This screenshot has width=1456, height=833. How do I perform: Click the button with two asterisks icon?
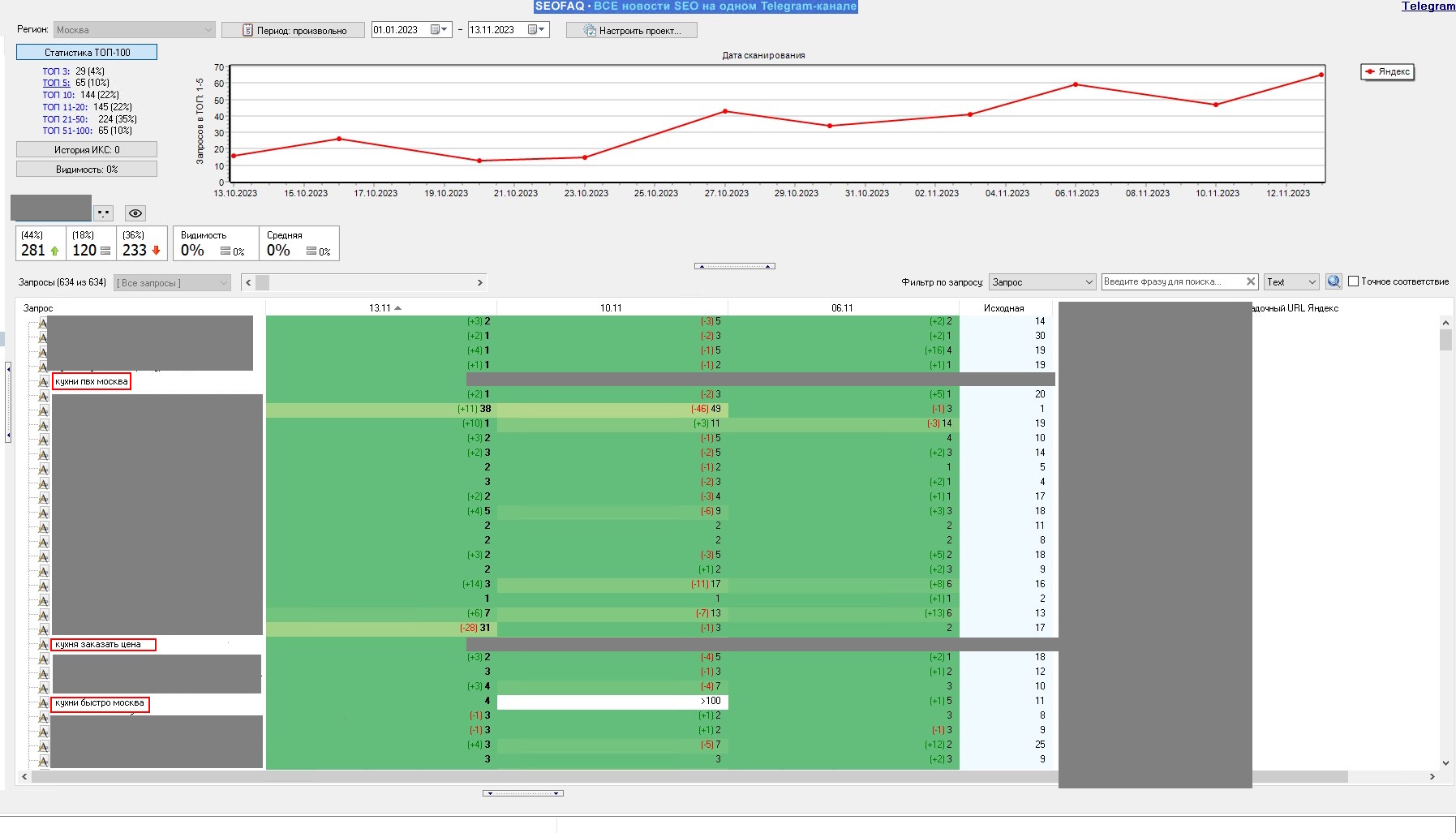click(103, 213)
